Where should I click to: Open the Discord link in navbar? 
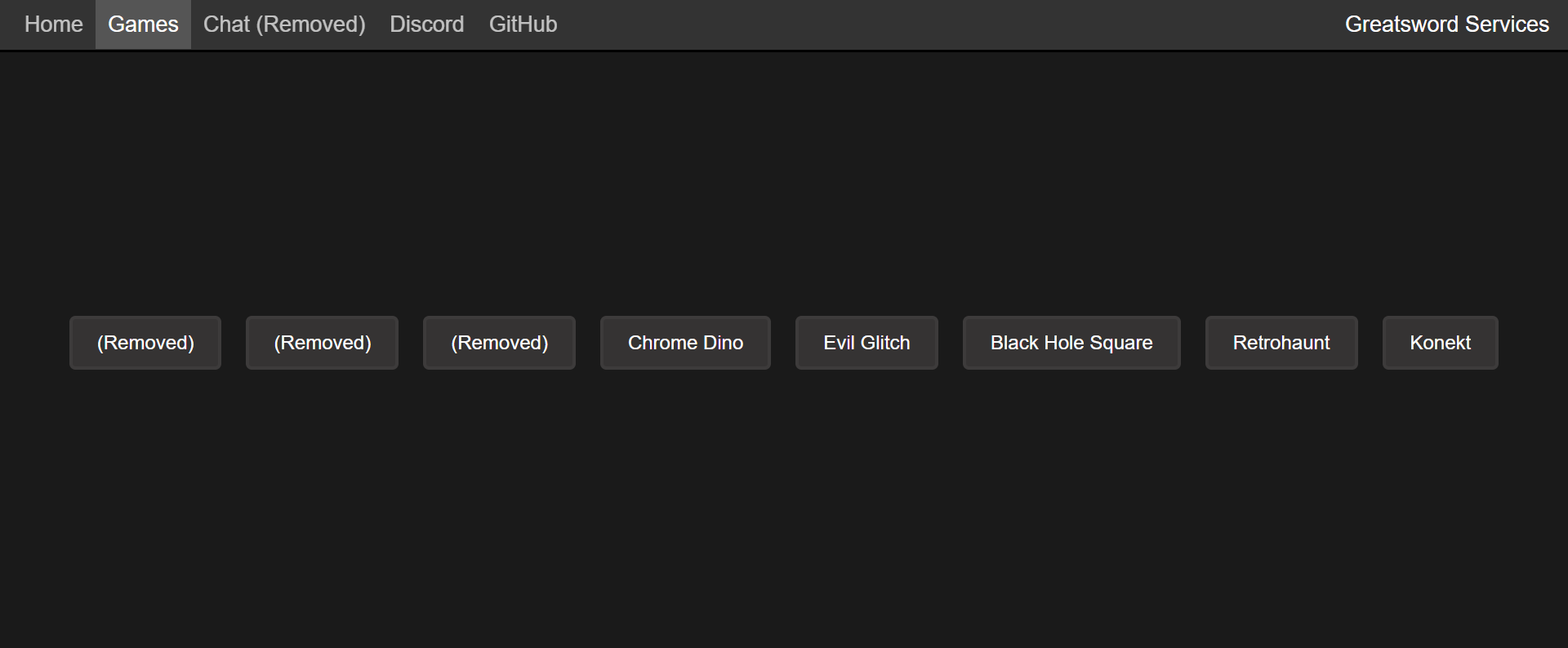426,24
